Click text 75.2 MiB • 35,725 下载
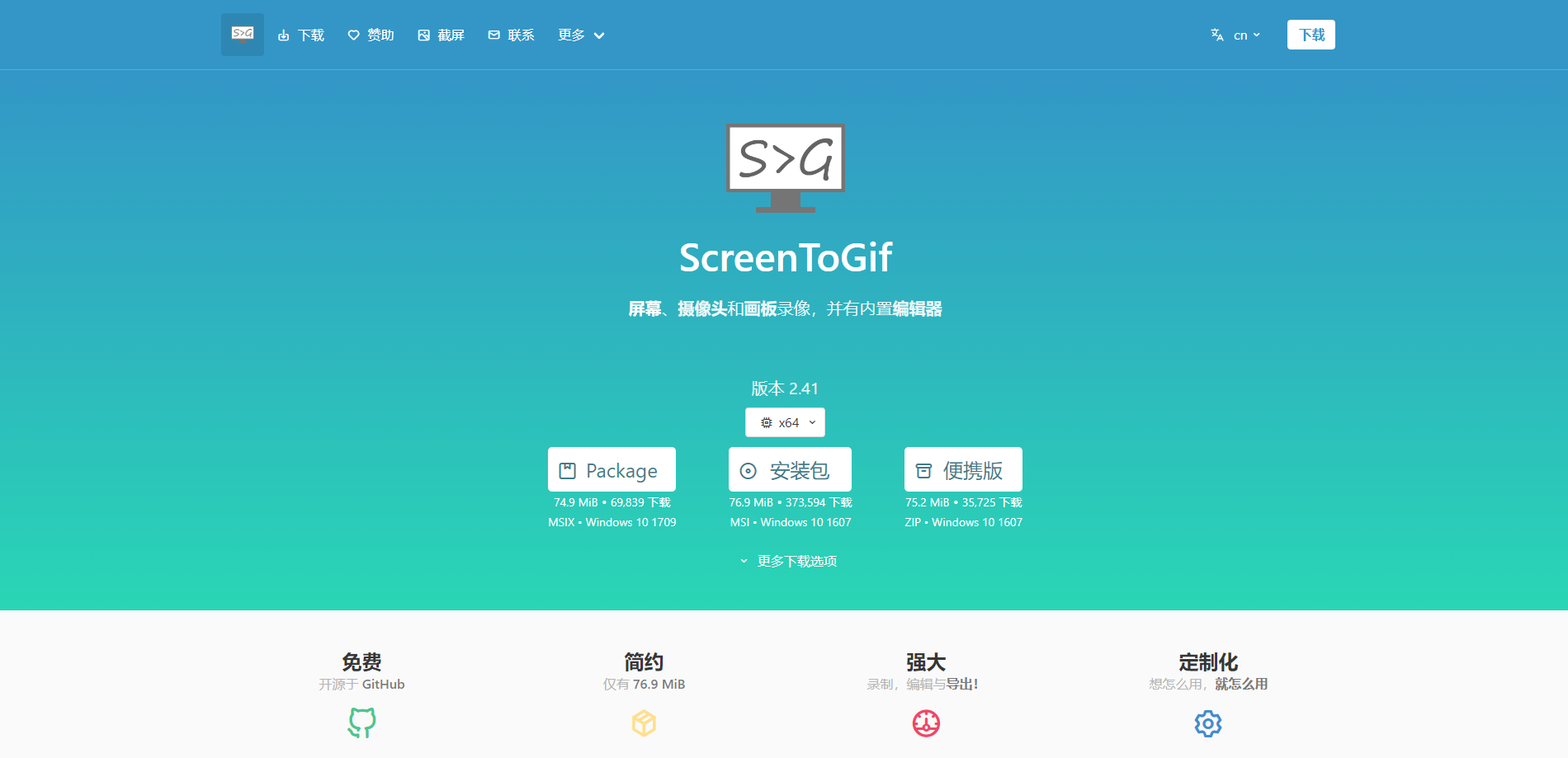 (963, 502)
